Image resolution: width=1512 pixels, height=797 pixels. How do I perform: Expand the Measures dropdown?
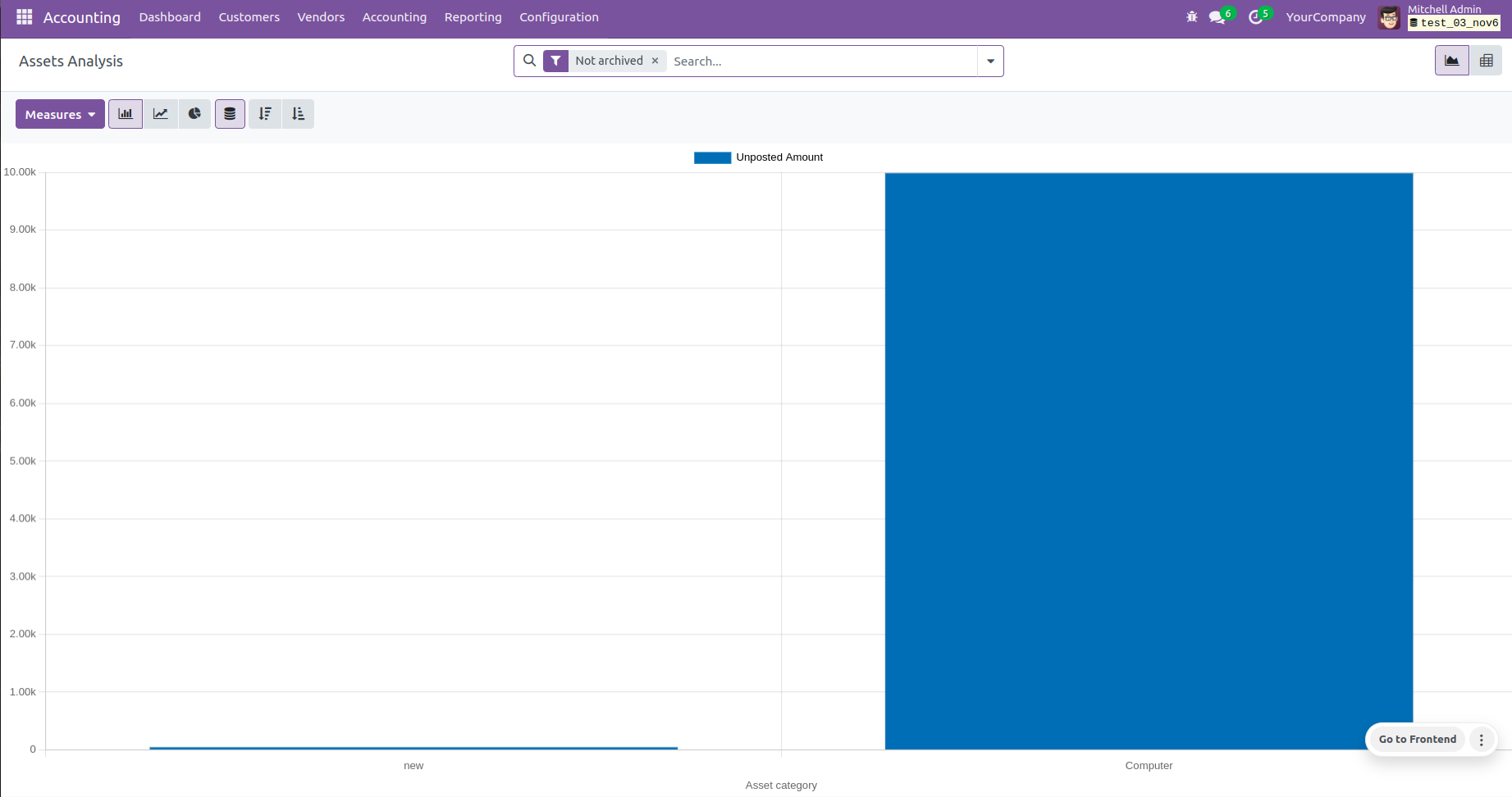pyautogui.click(x=60, y=114)
